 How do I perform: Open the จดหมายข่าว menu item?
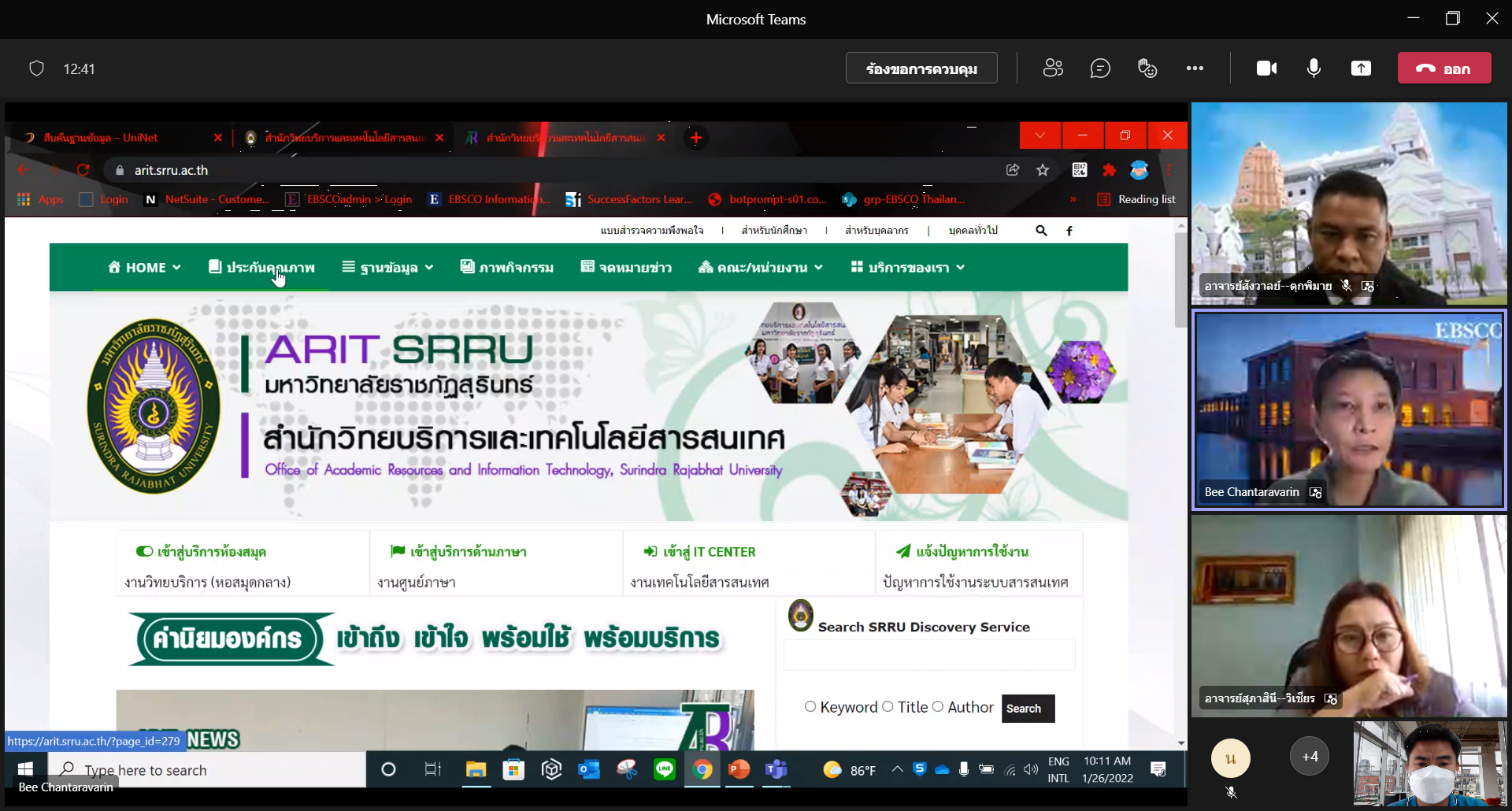tap(626, 268)
